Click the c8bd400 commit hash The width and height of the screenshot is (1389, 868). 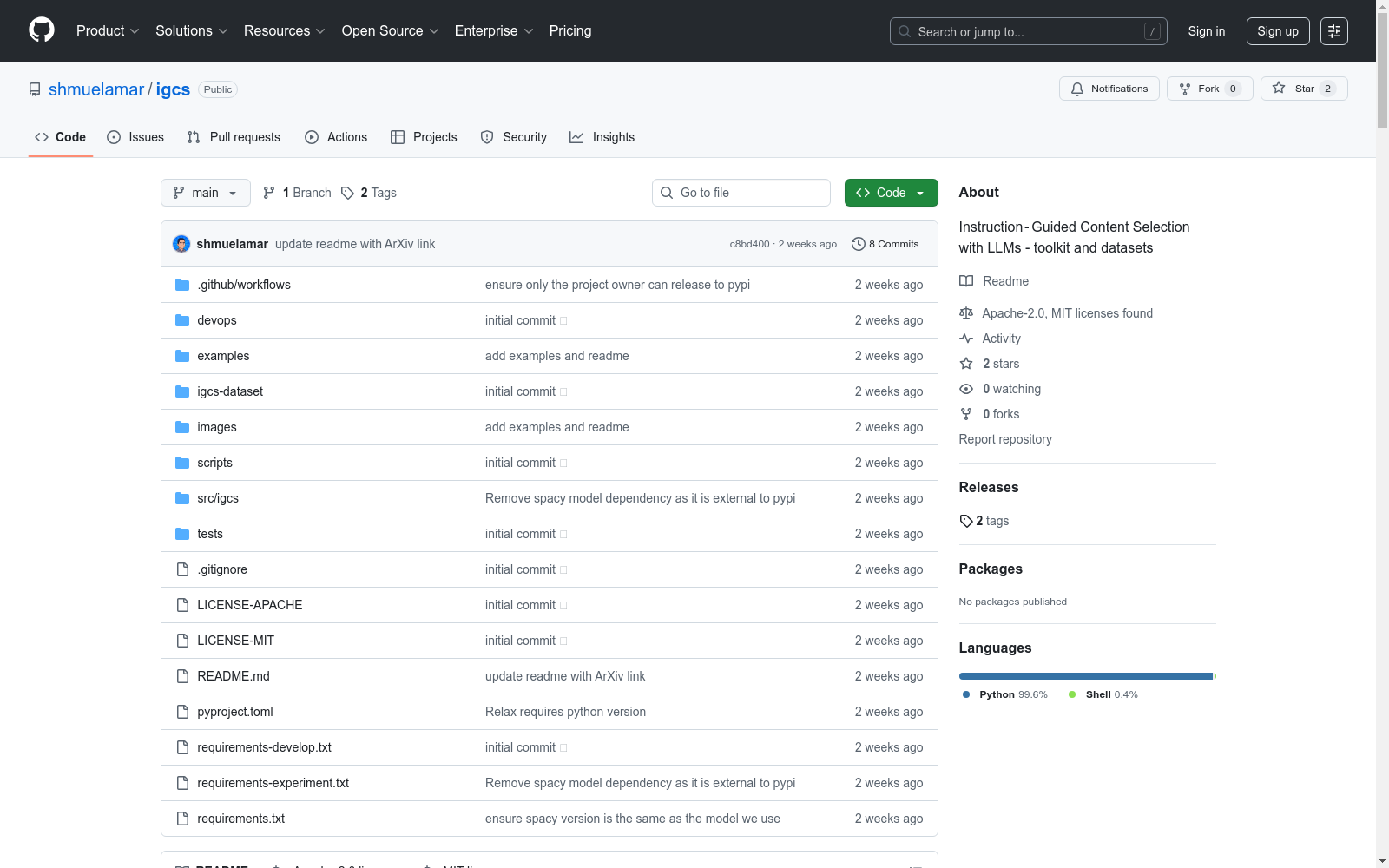coord(749,244)
